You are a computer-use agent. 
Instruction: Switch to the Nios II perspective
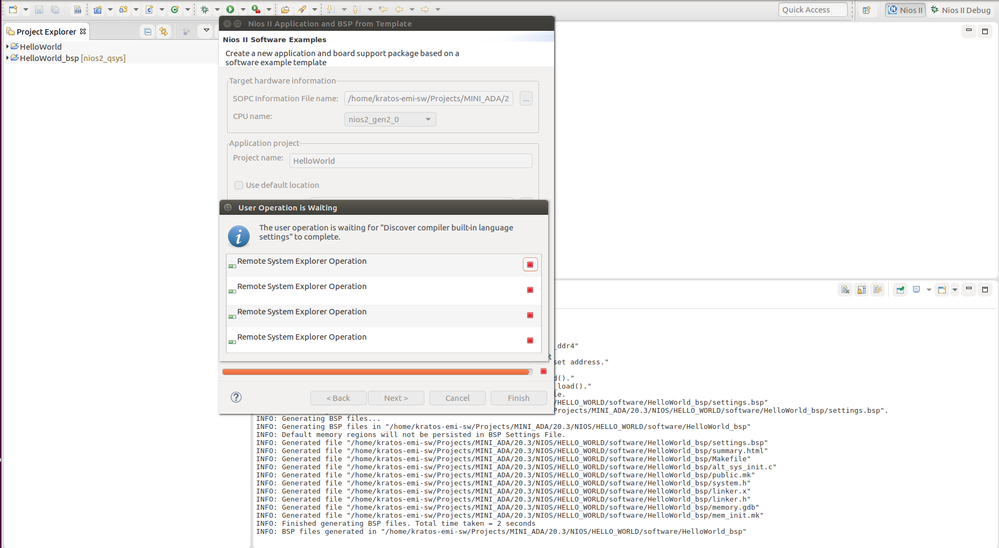905,10
